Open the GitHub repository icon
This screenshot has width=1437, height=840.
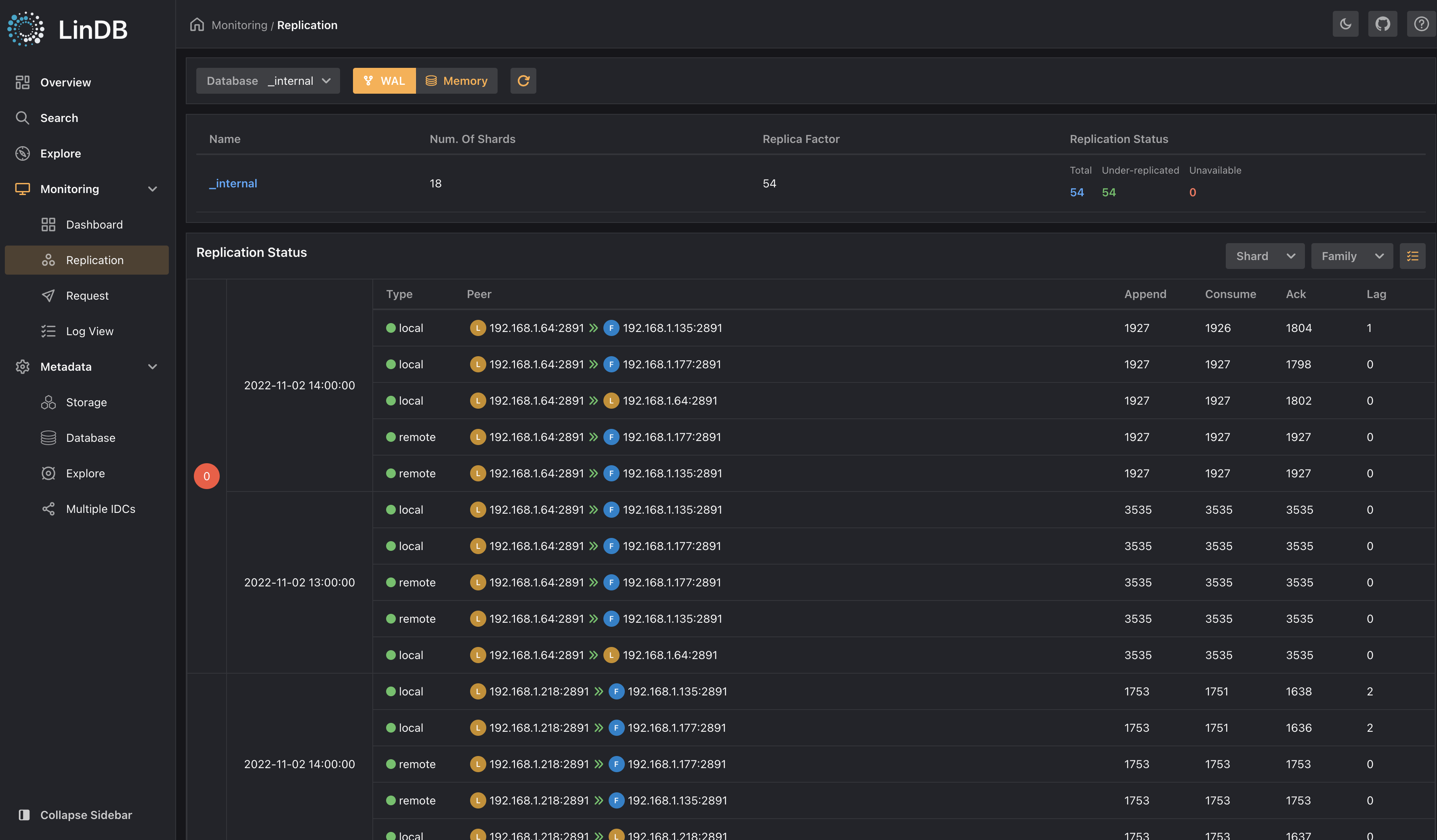(x=1382, y=24)
